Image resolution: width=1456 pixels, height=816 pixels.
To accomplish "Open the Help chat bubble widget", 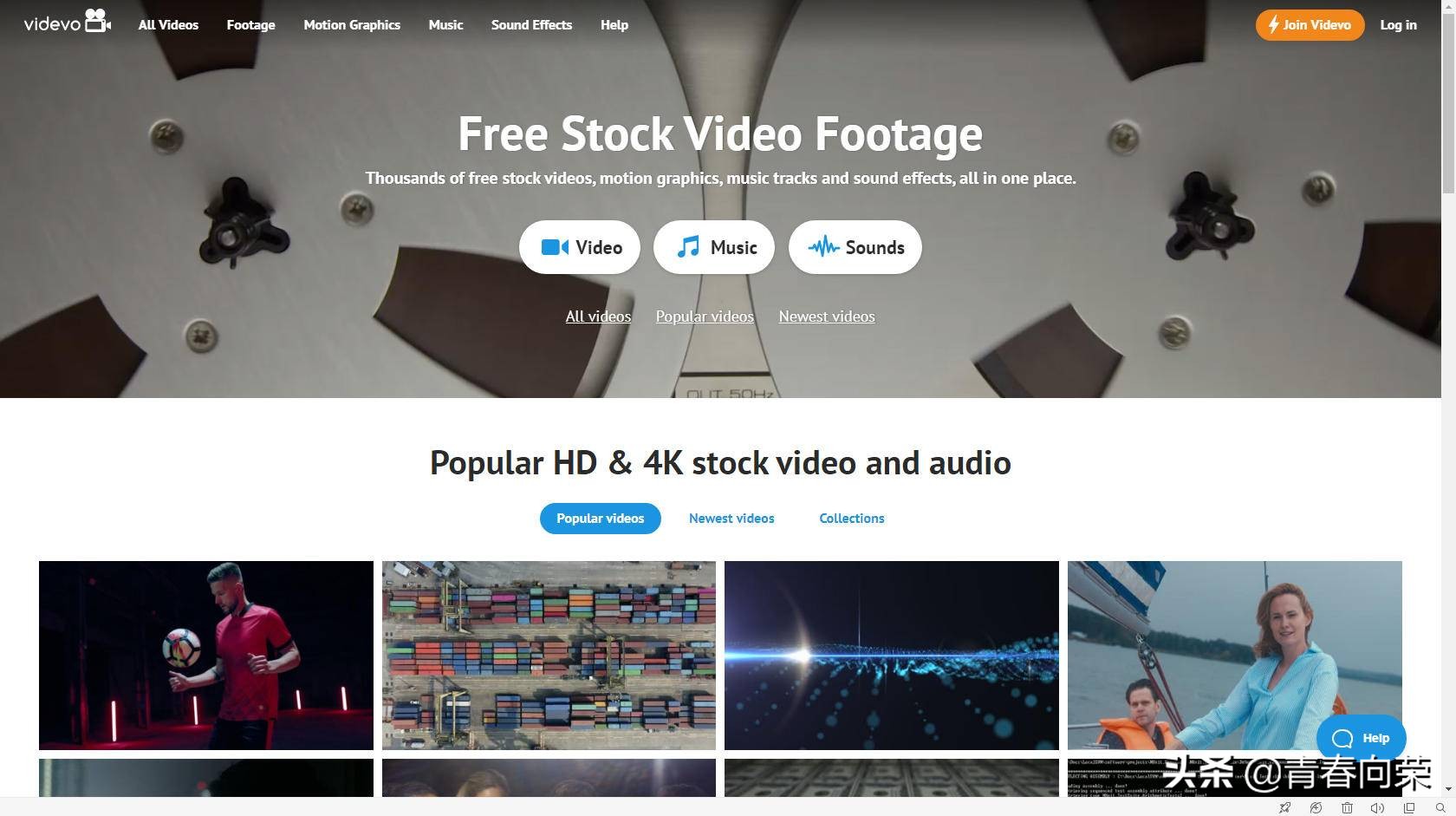I will click(1361, 738).
